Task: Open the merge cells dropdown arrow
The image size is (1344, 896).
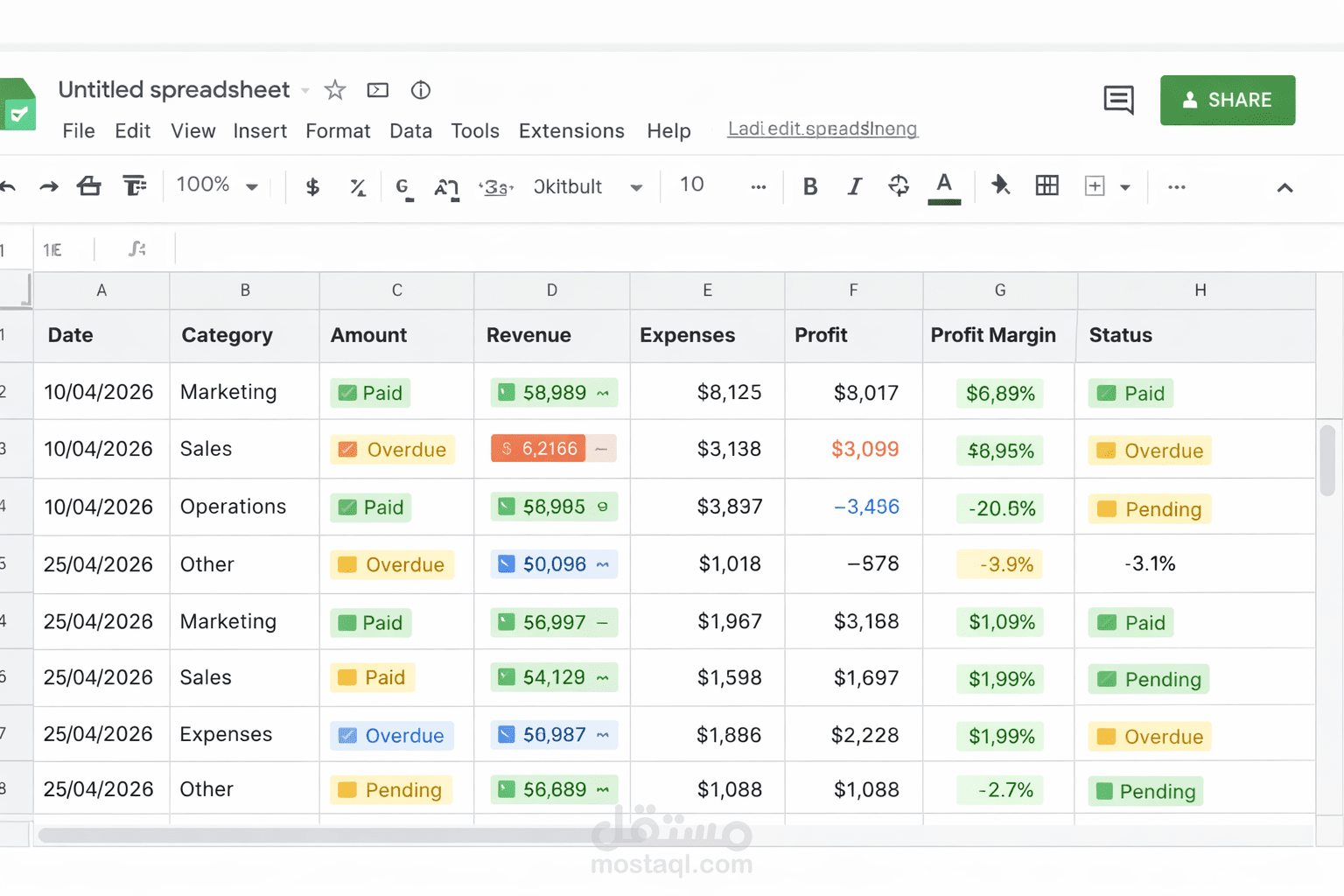Action: 1125,186
